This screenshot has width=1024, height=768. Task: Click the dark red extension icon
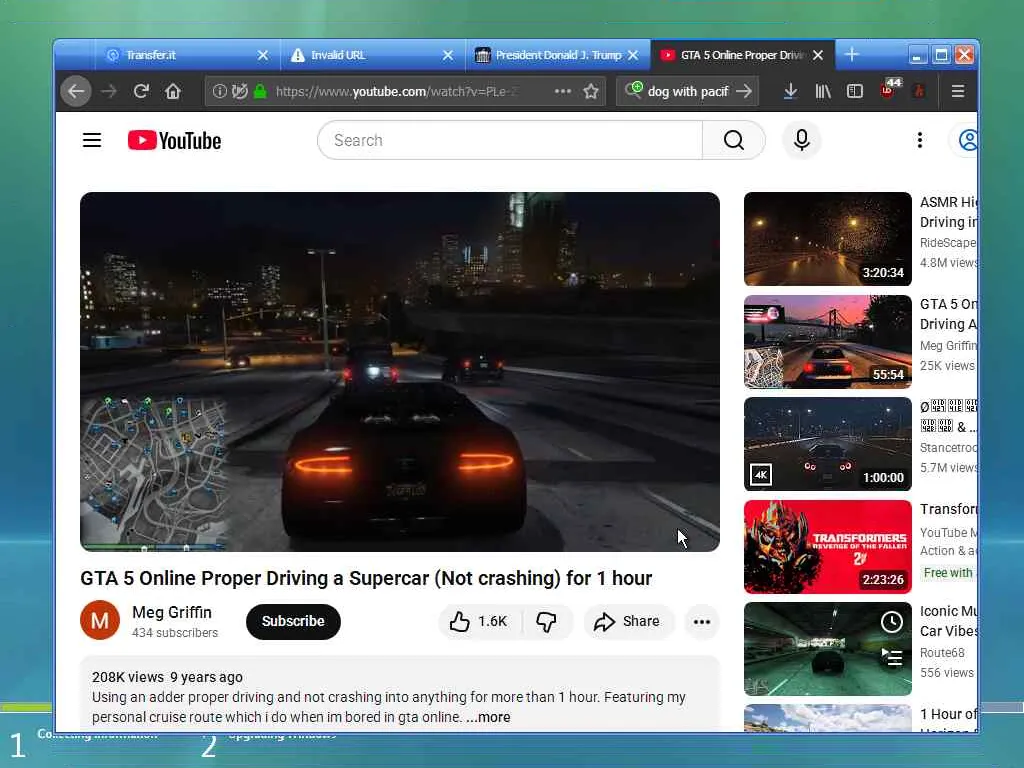[919, 91]
